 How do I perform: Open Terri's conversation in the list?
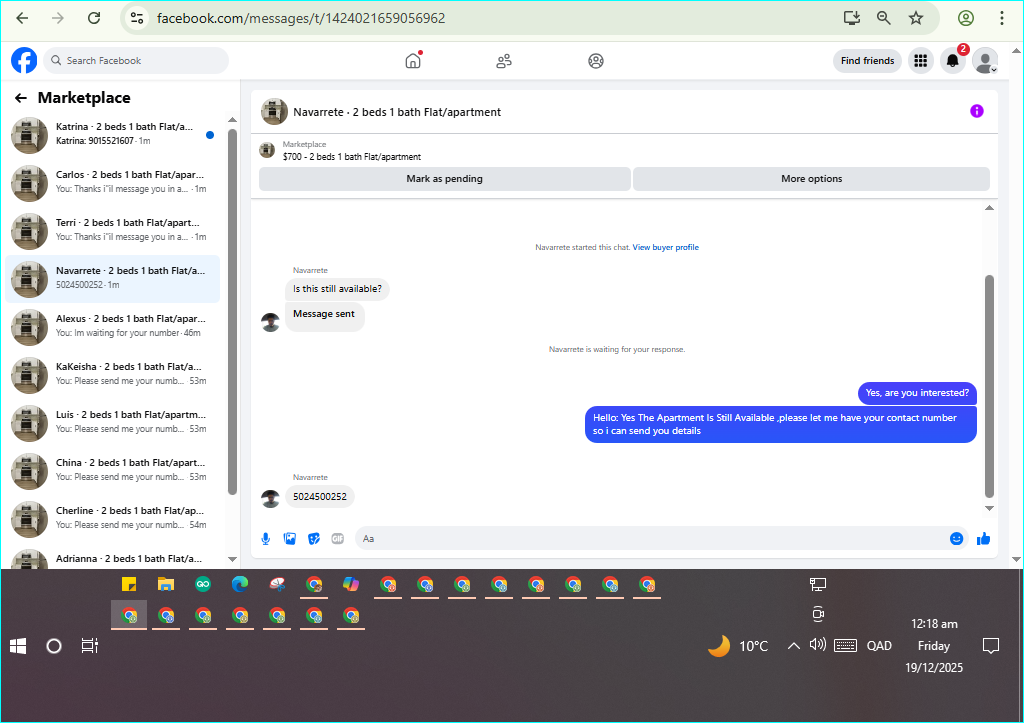coord(112,231)
